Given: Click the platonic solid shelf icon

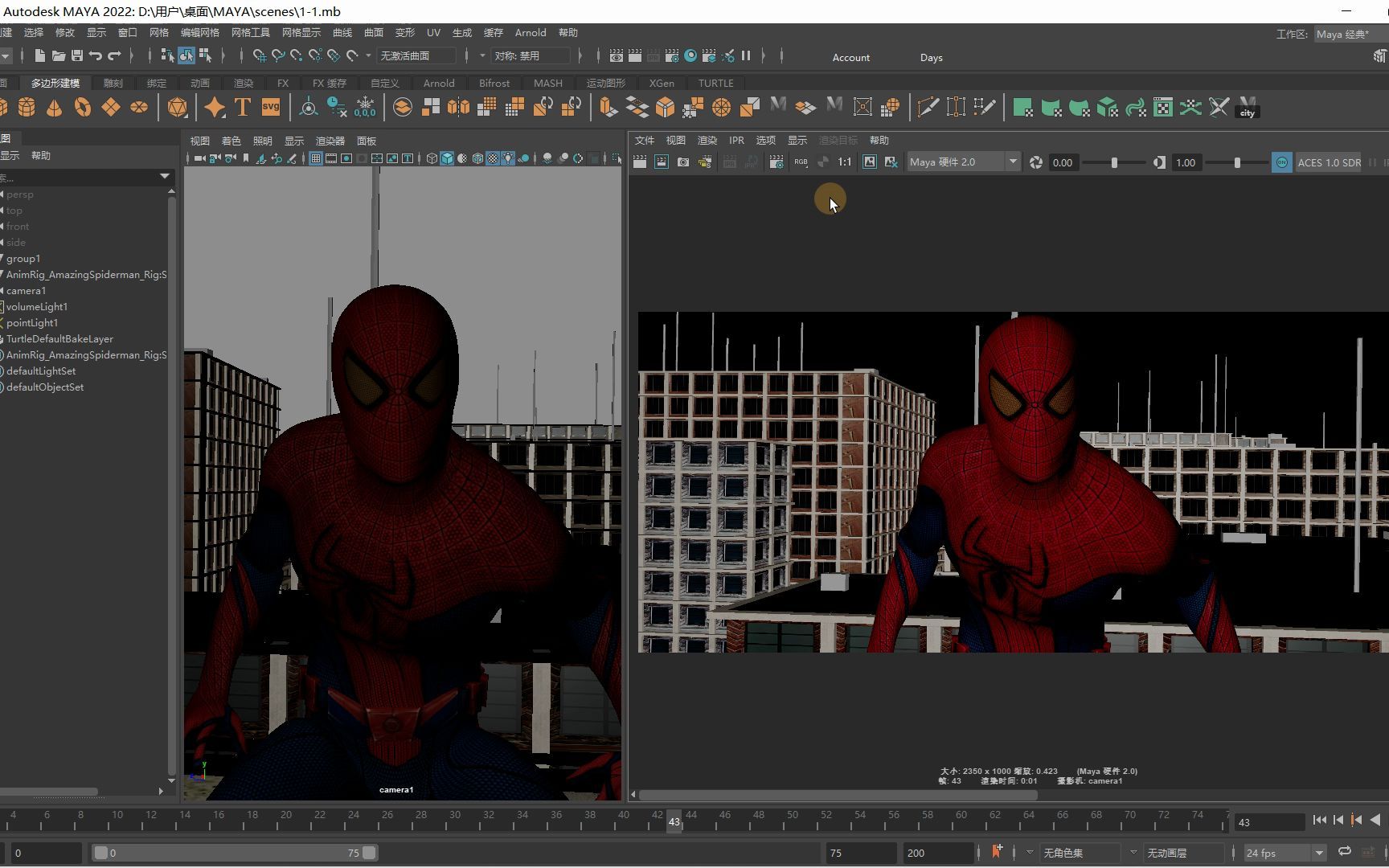Looking at the screenshot, I should click(x=178, y=107).
